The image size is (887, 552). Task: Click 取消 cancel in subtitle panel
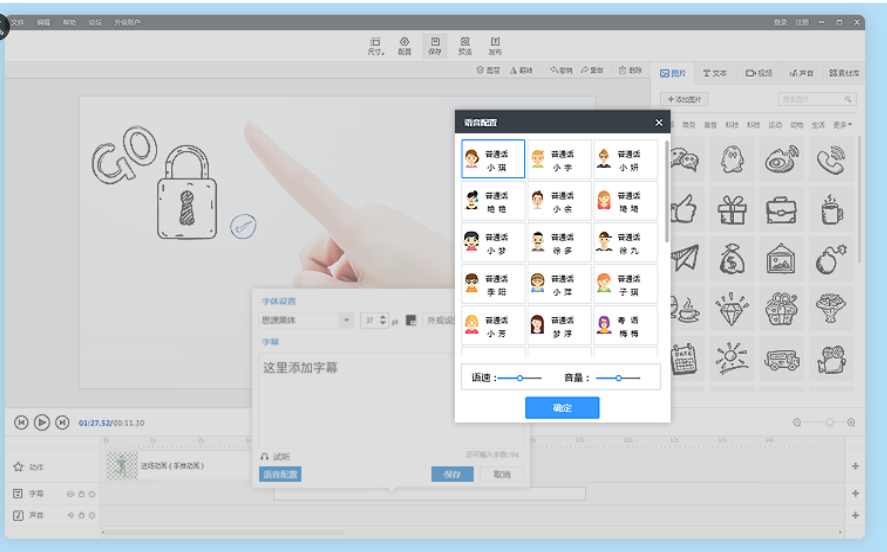point(502,475)
